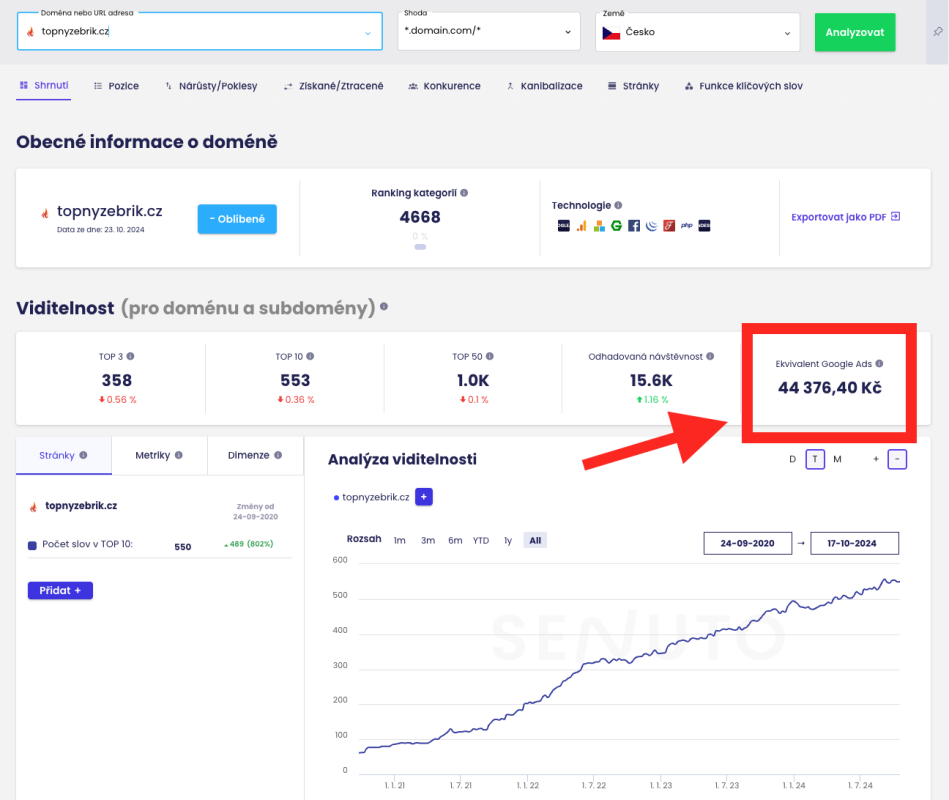Open the Shoda match type dropdown

pyautogui.click(x=489, y=31)
